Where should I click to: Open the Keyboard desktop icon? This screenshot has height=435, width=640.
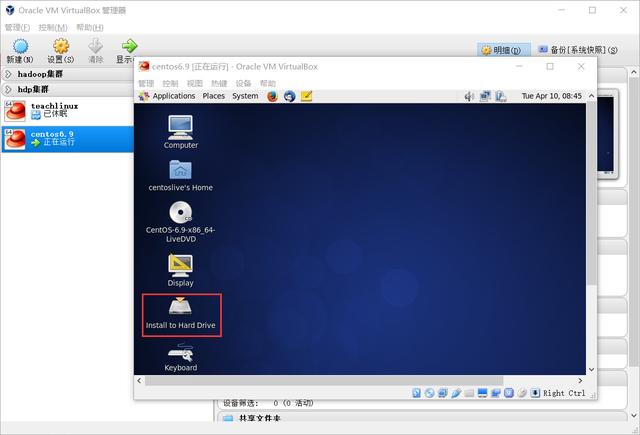[x=180, y=357]
